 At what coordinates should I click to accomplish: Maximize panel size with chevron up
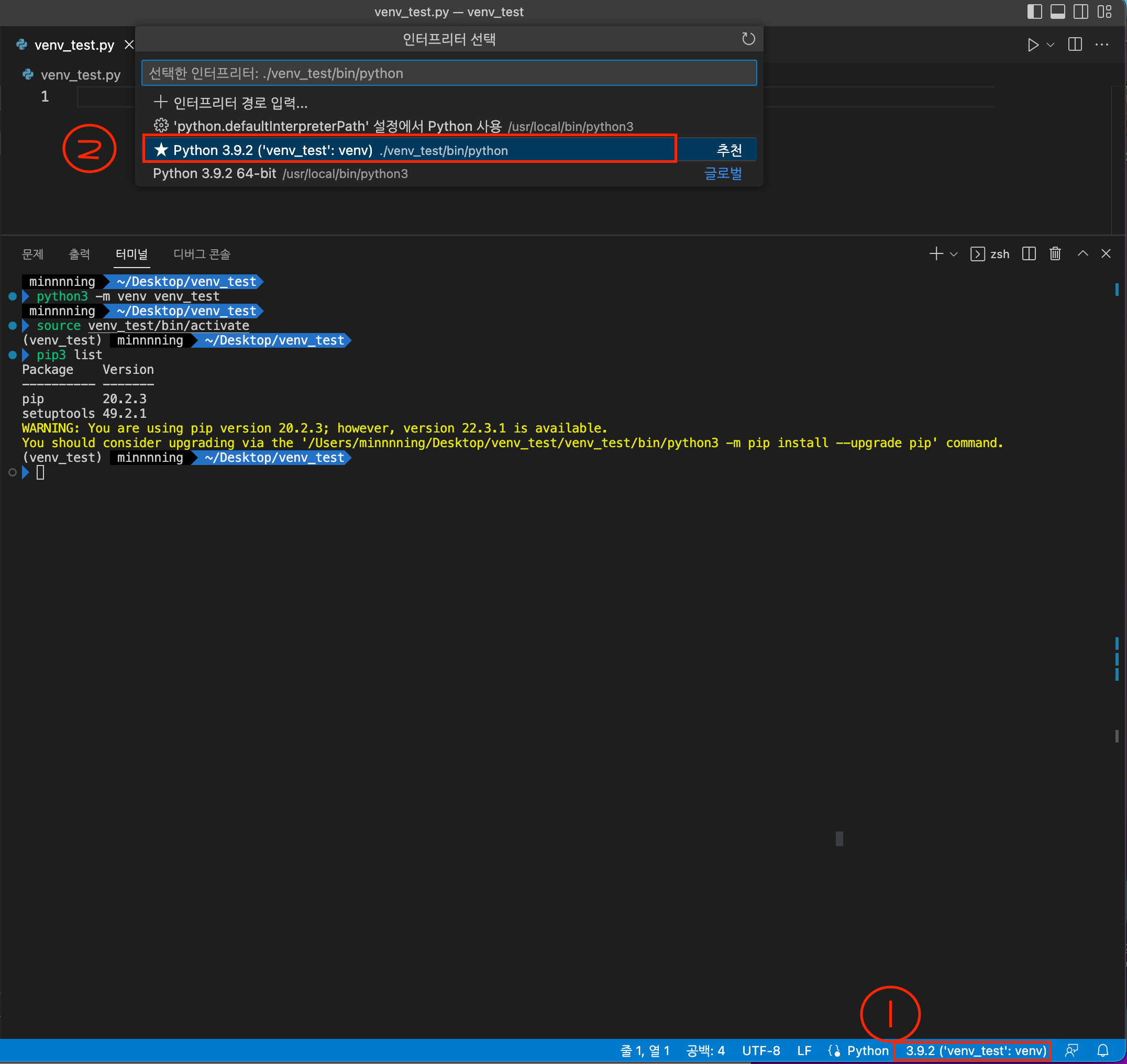coord(1082,253)
